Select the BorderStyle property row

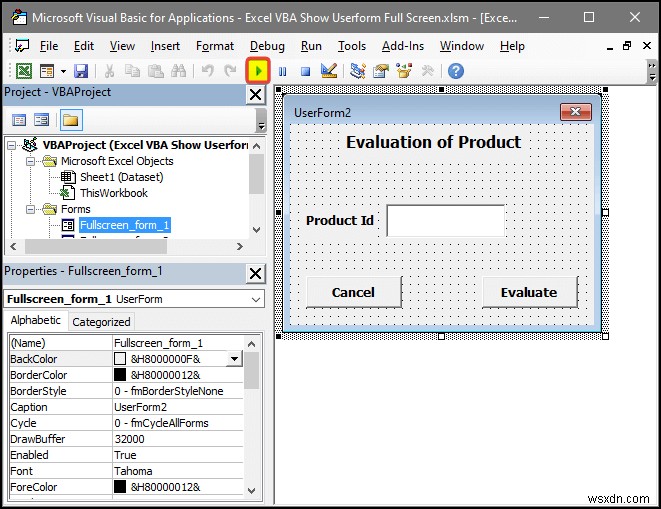point(126,391)
